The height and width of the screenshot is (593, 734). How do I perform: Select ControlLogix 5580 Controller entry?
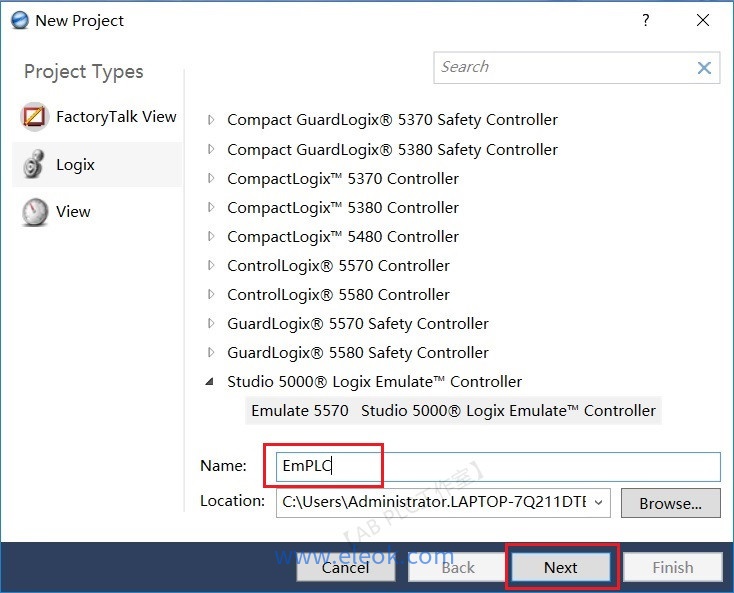click(338, 295)
